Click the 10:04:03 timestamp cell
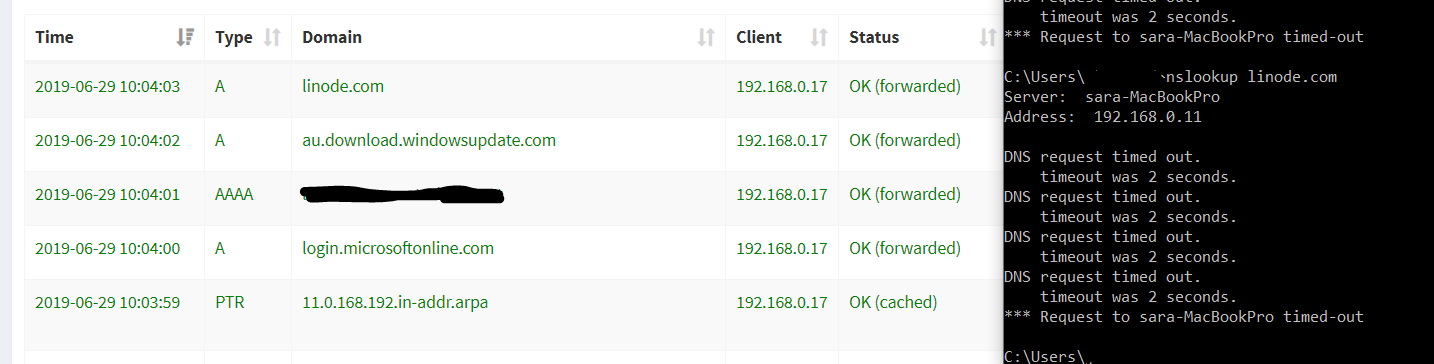The image size is (1434, 364). click(107, 86)
